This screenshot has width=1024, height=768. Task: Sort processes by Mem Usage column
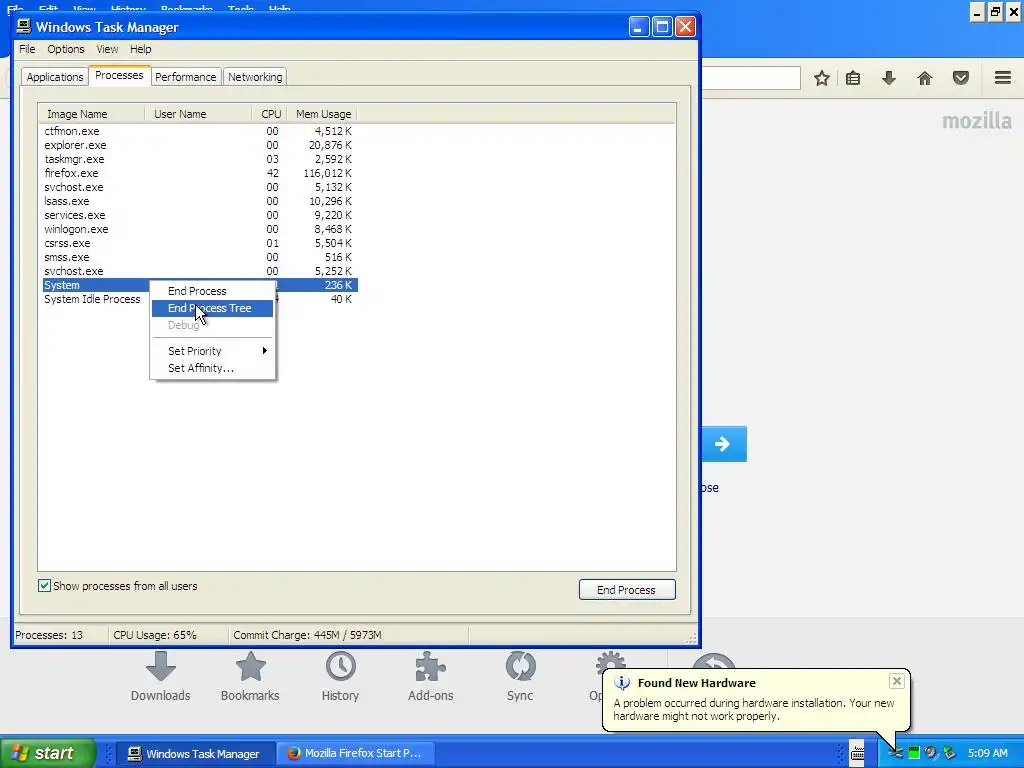323,114
